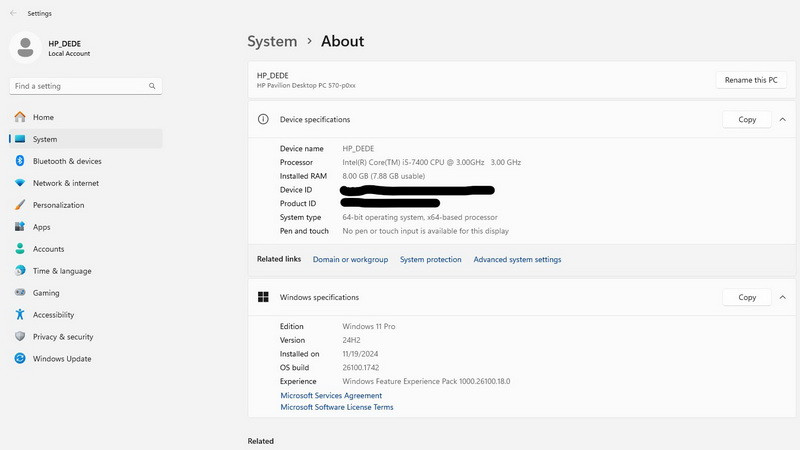Click the HP_DEDE Local Account name
The height and width of the screenshot is (450, 800).
coord(69,48)
